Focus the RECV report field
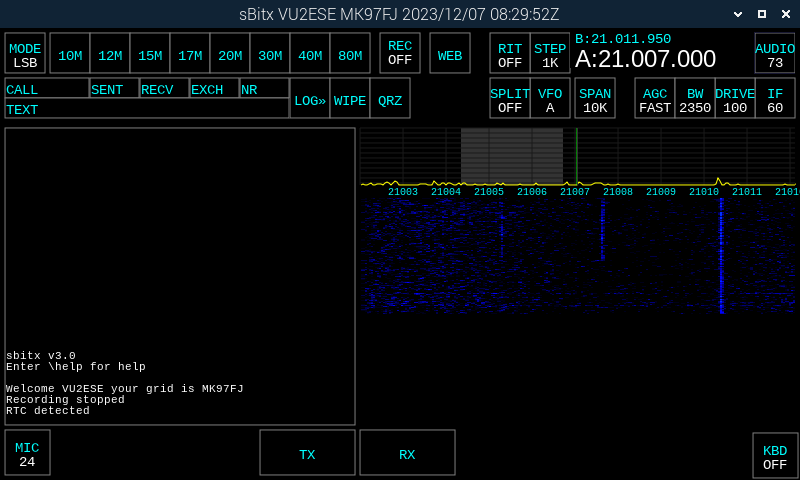 [x=164, y=88]
